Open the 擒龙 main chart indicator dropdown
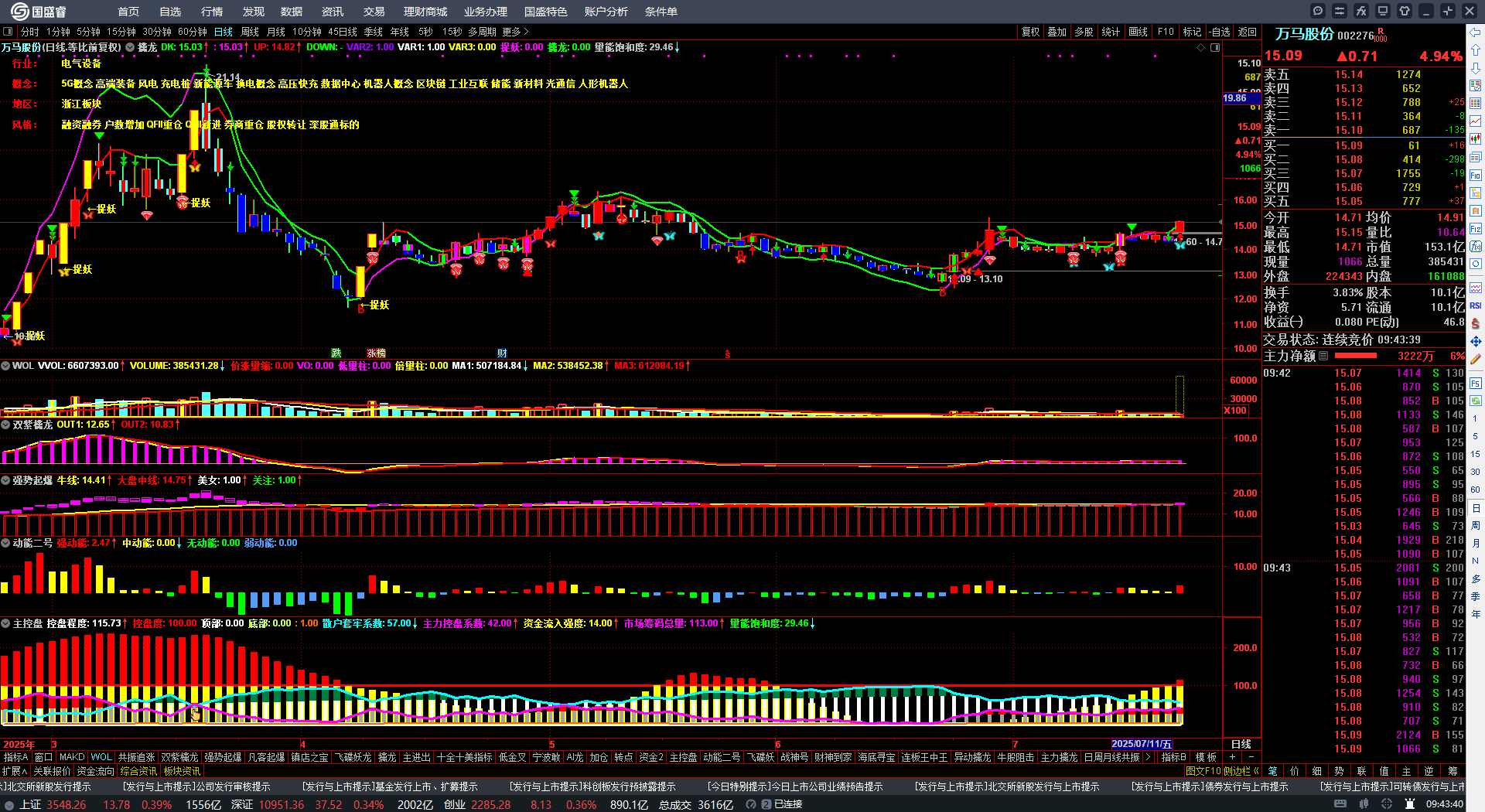Screen dimensions: 1485x812 click(x=131, y=47)
